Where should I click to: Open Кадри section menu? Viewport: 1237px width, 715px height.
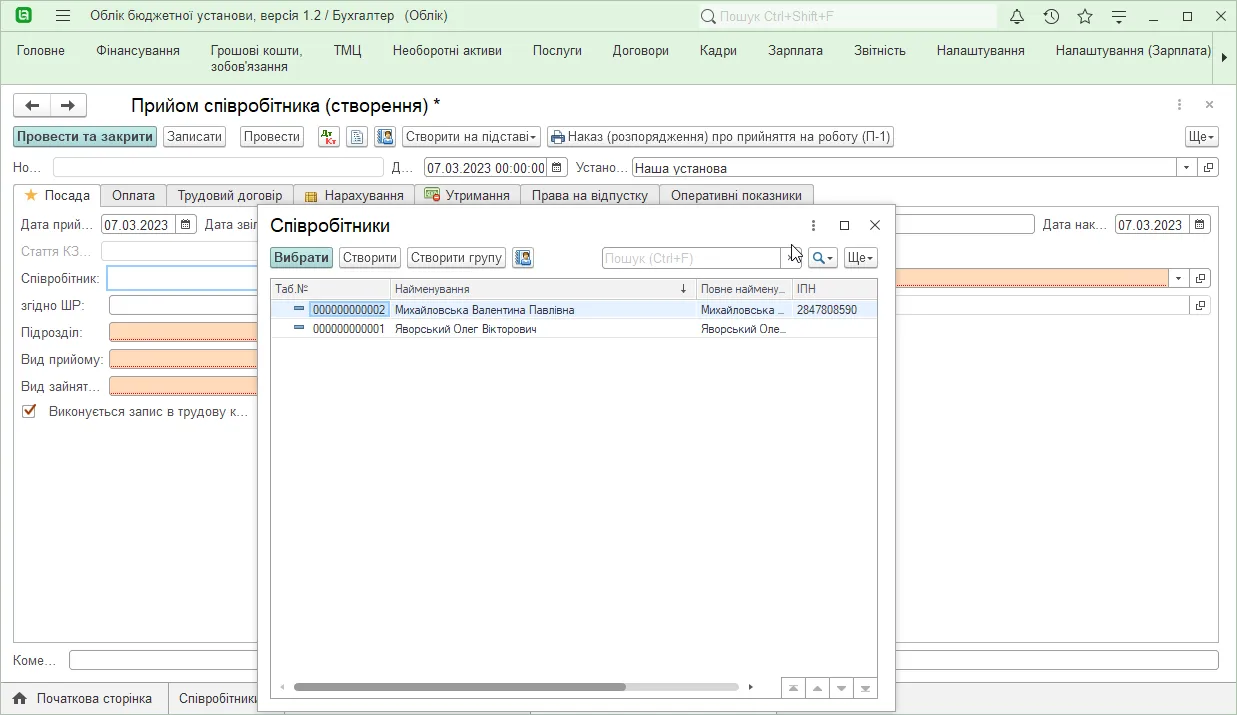pos(718,50)
